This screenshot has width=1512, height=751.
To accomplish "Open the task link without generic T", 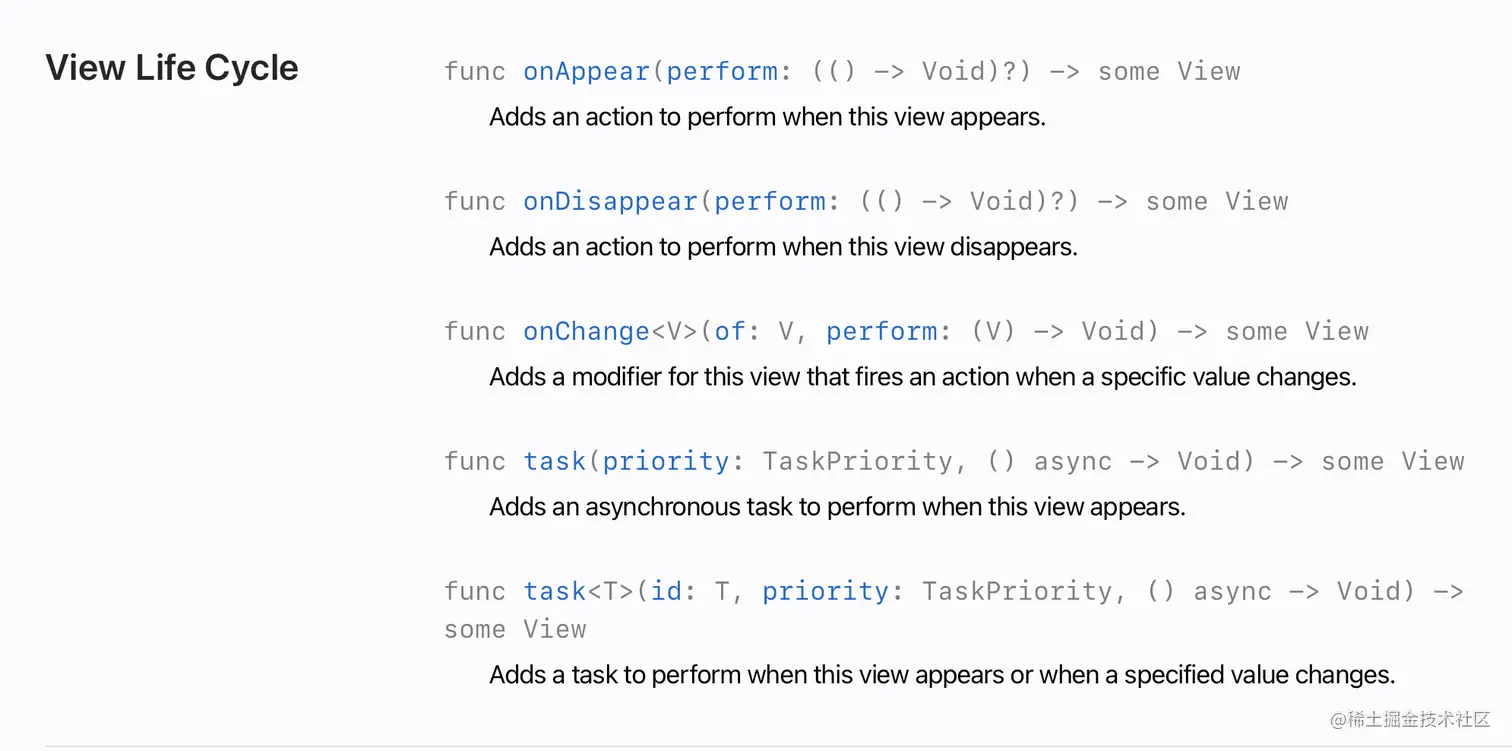I will coord(554,462).
